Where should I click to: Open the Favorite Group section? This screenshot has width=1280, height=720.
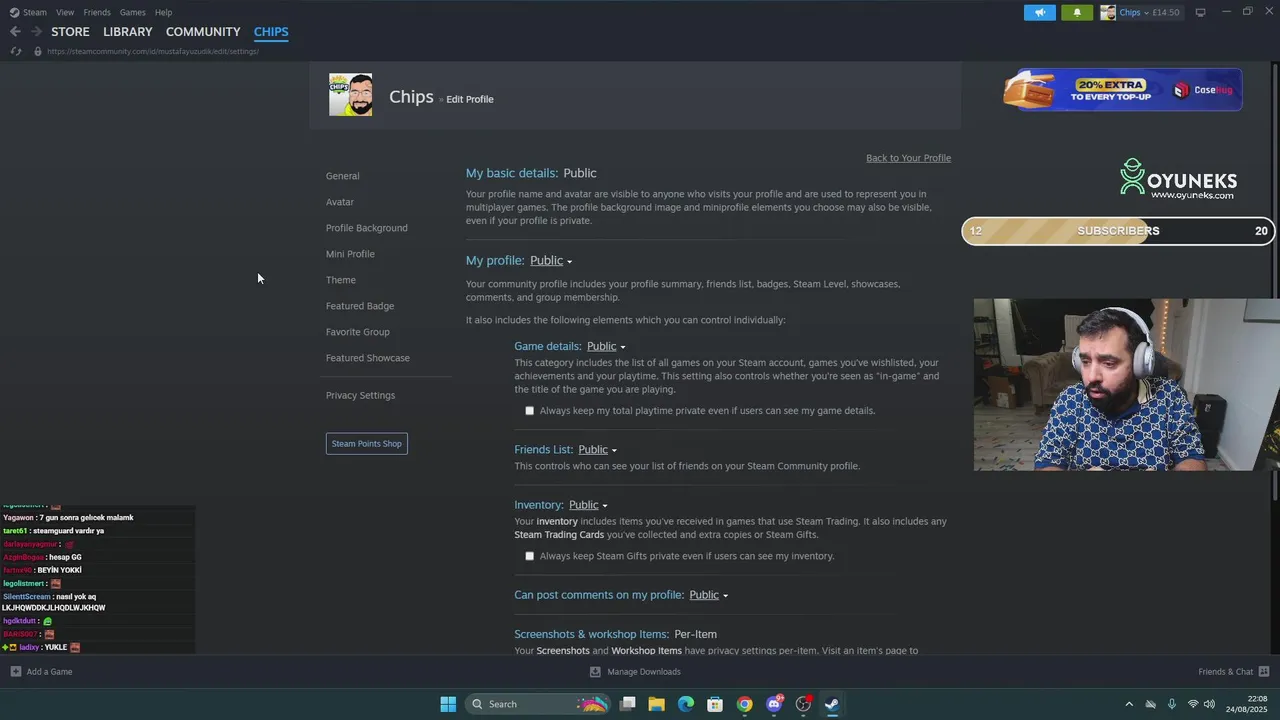click(358, 332)
